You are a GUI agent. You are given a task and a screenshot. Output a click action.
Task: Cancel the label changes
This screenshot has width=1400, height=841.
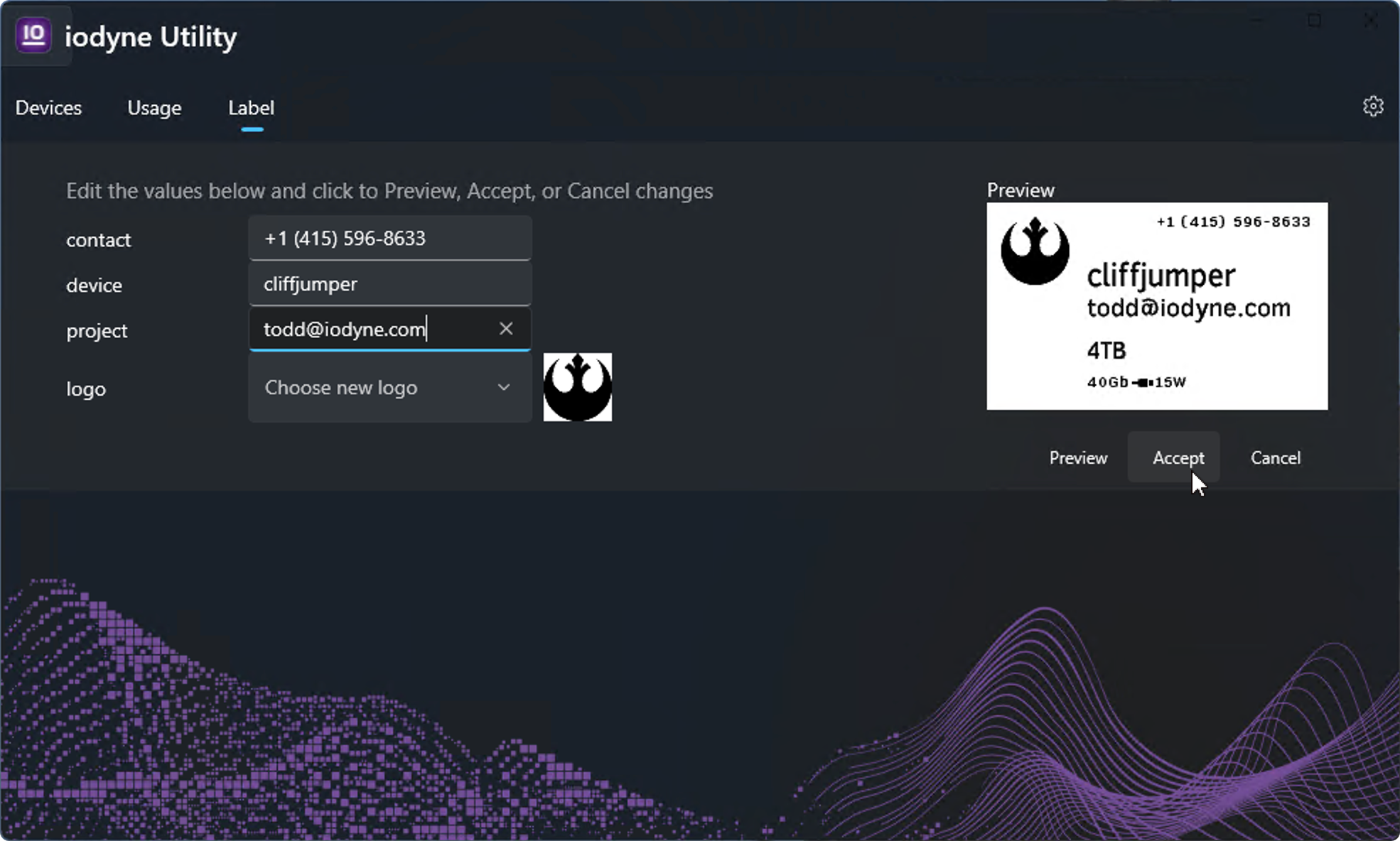coord(1276,458)
